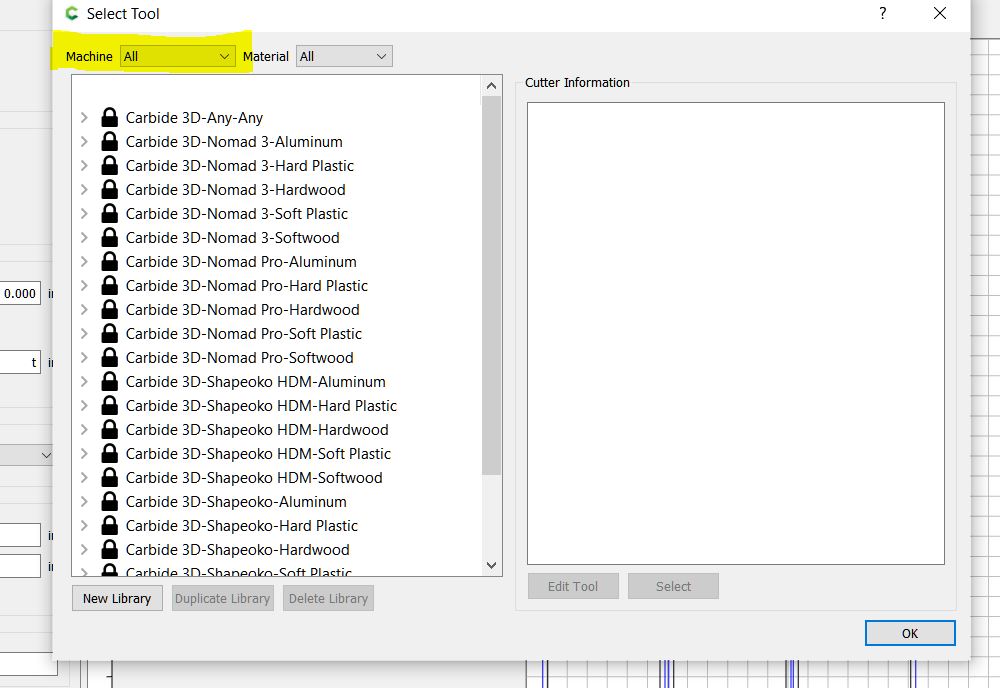Expand Carbide 3D-Nomad 3-Hard Plastic library
Viewport: 1000px width, 688px height.
click(84, 166)
